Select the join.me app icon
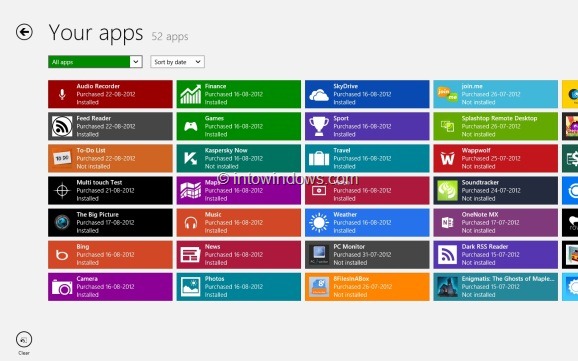 (x=448, y=94)
